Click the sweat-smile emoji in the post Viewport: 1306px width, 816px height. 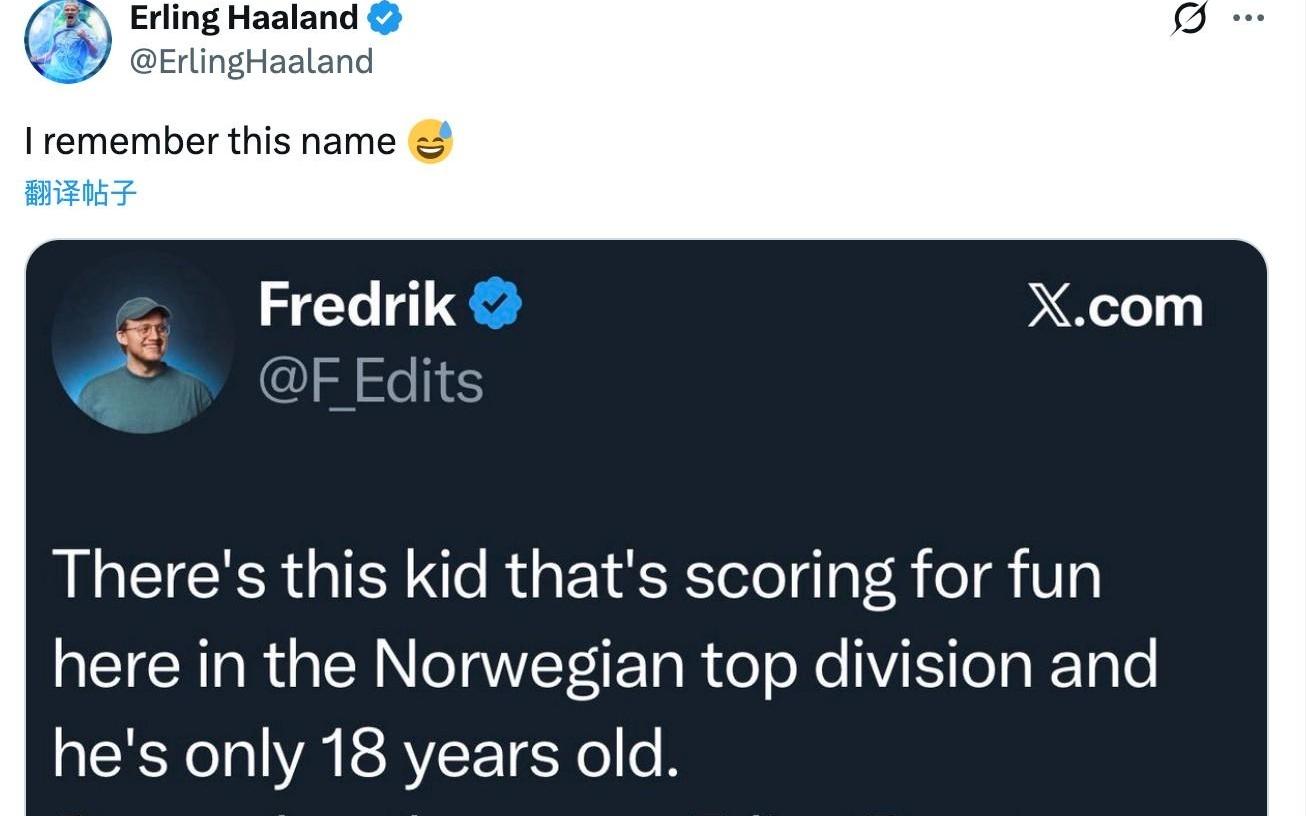(x=430, y=142)
